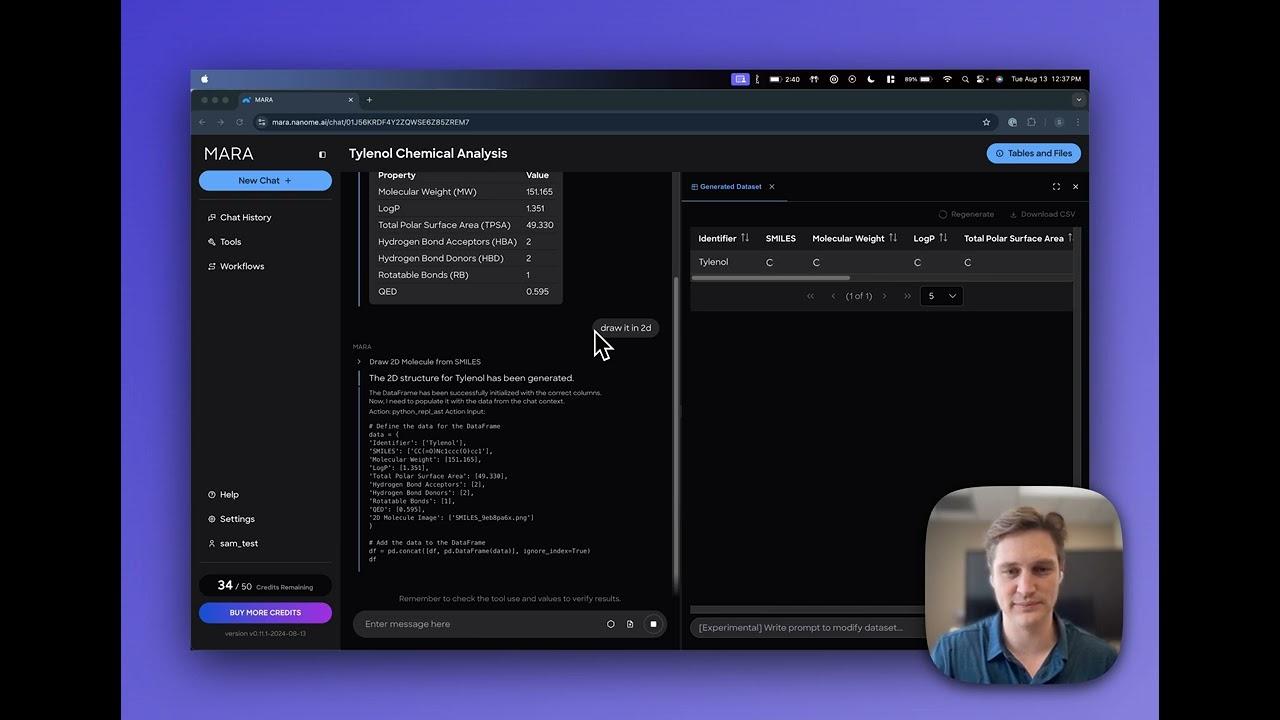Click the Rotatable Bonds (RB) row
Screen dimensions: 1280x720
465,275
